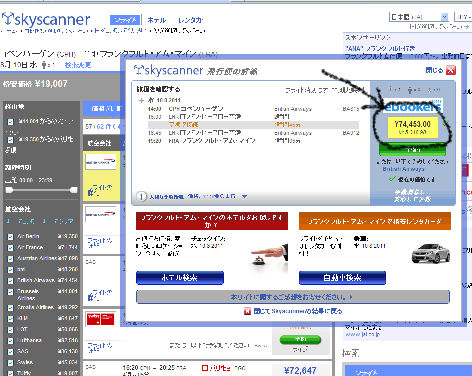Screen dimensions: 472x376
Task: Uncheck the Brussels Airlines checkbox
Action: tap(10, 292)
